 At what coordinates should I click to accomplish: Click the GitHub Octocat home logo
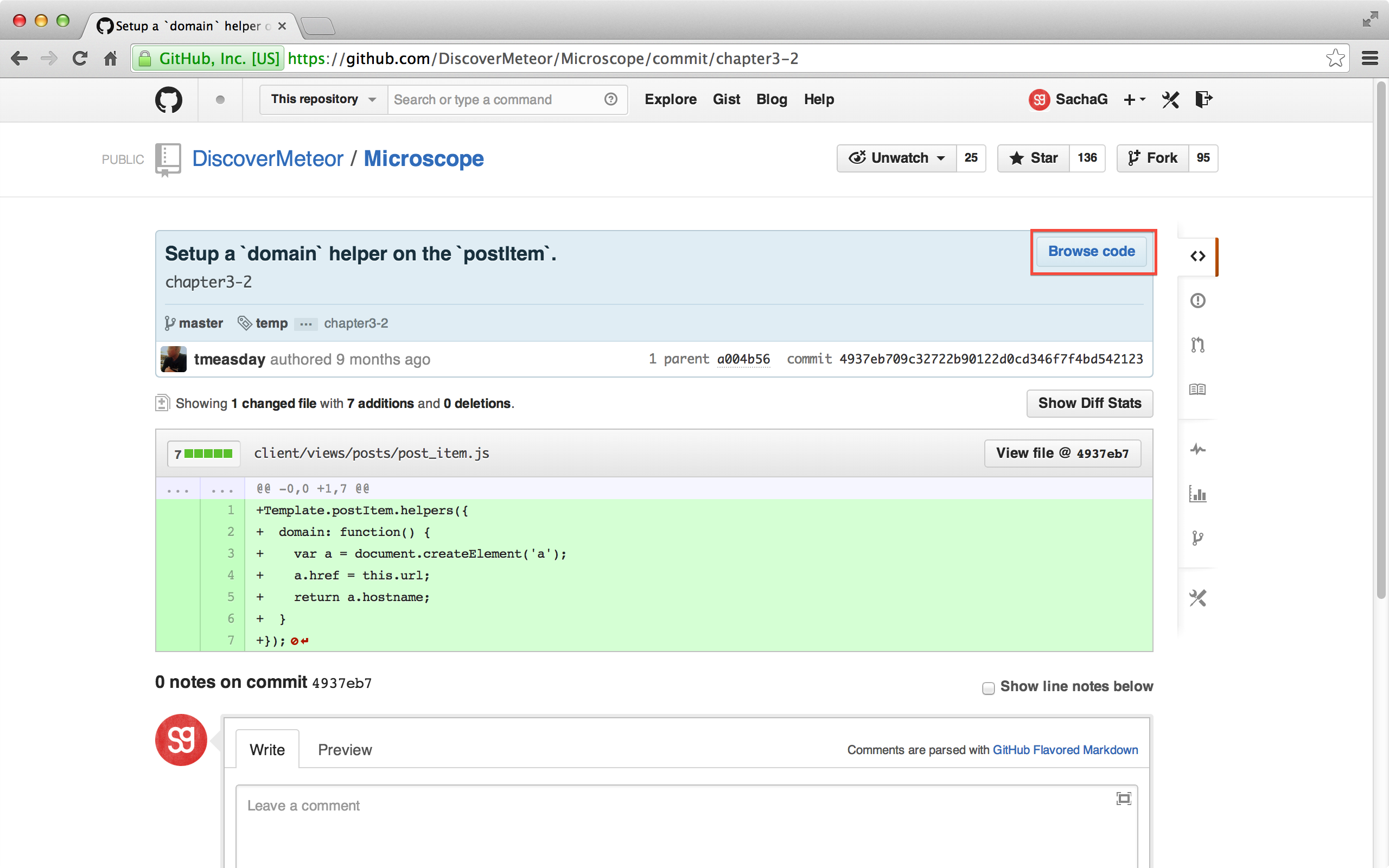point(168,99)
